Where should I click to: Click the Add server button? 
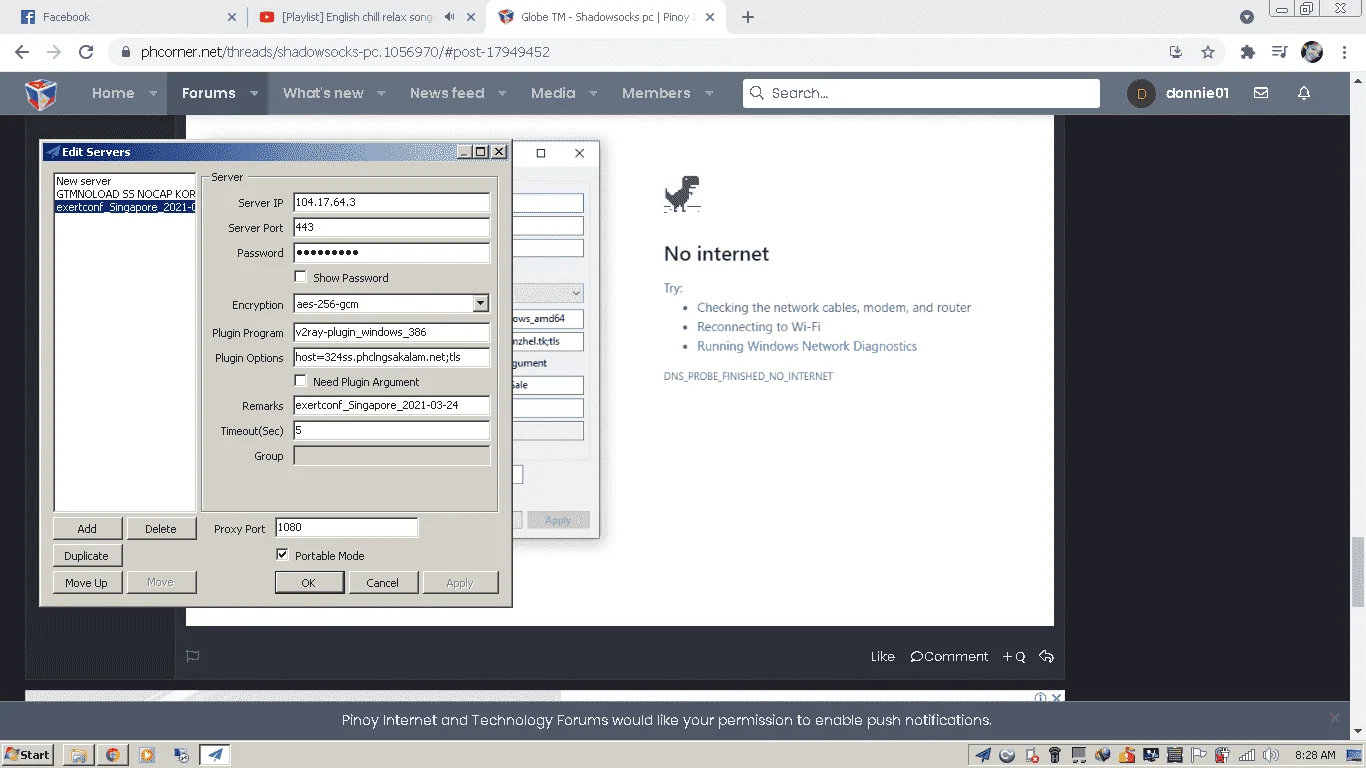[x=87, y=529]
